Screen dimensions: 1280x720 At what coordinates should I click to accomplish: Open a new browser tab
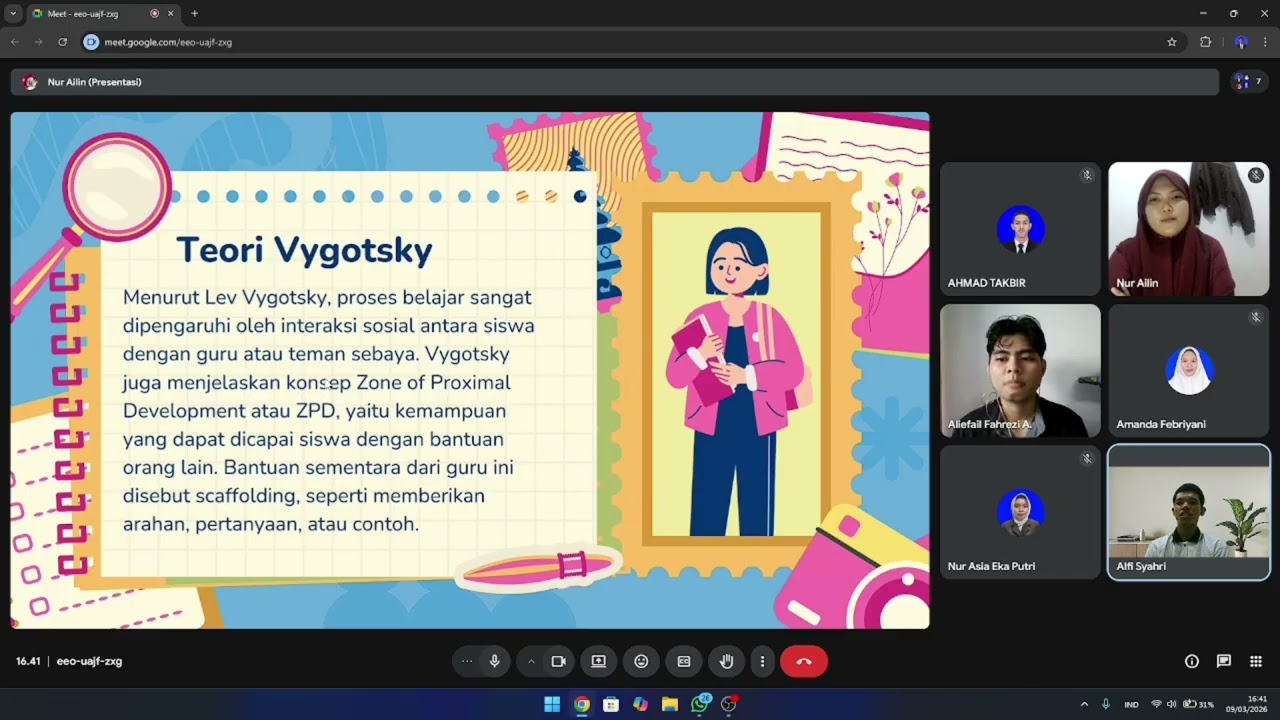194,14
